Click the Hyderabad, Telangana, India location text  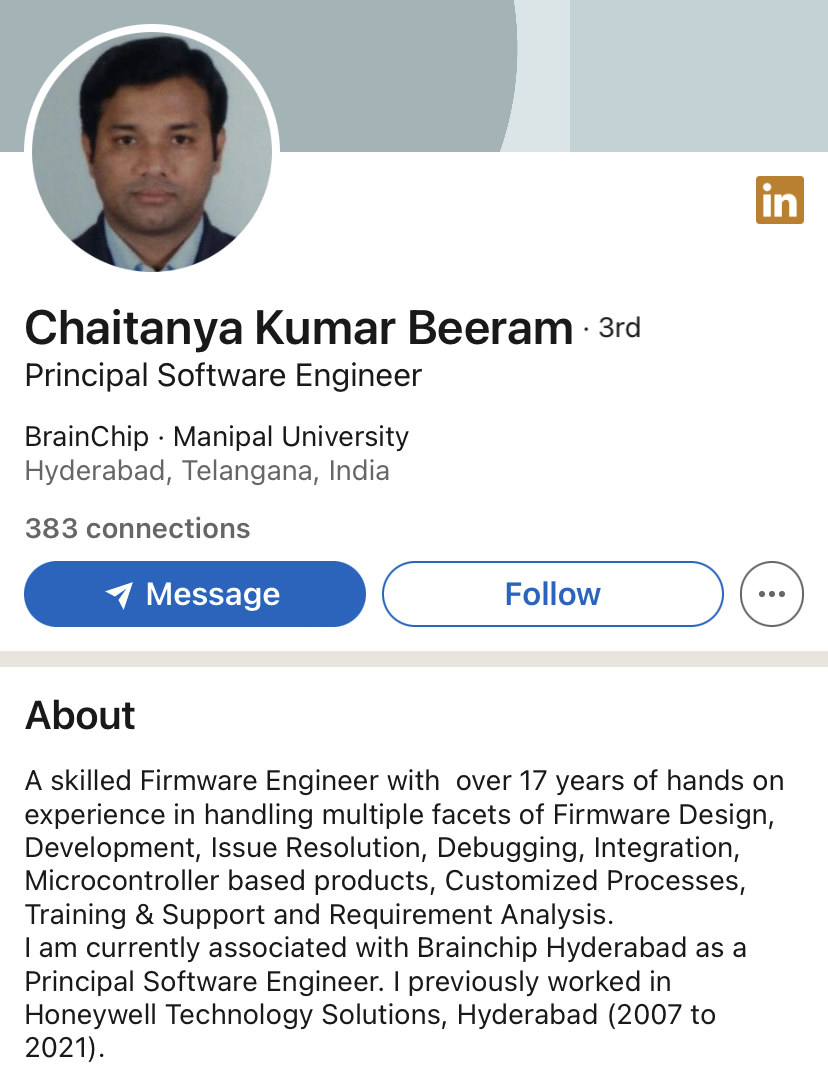207,471
